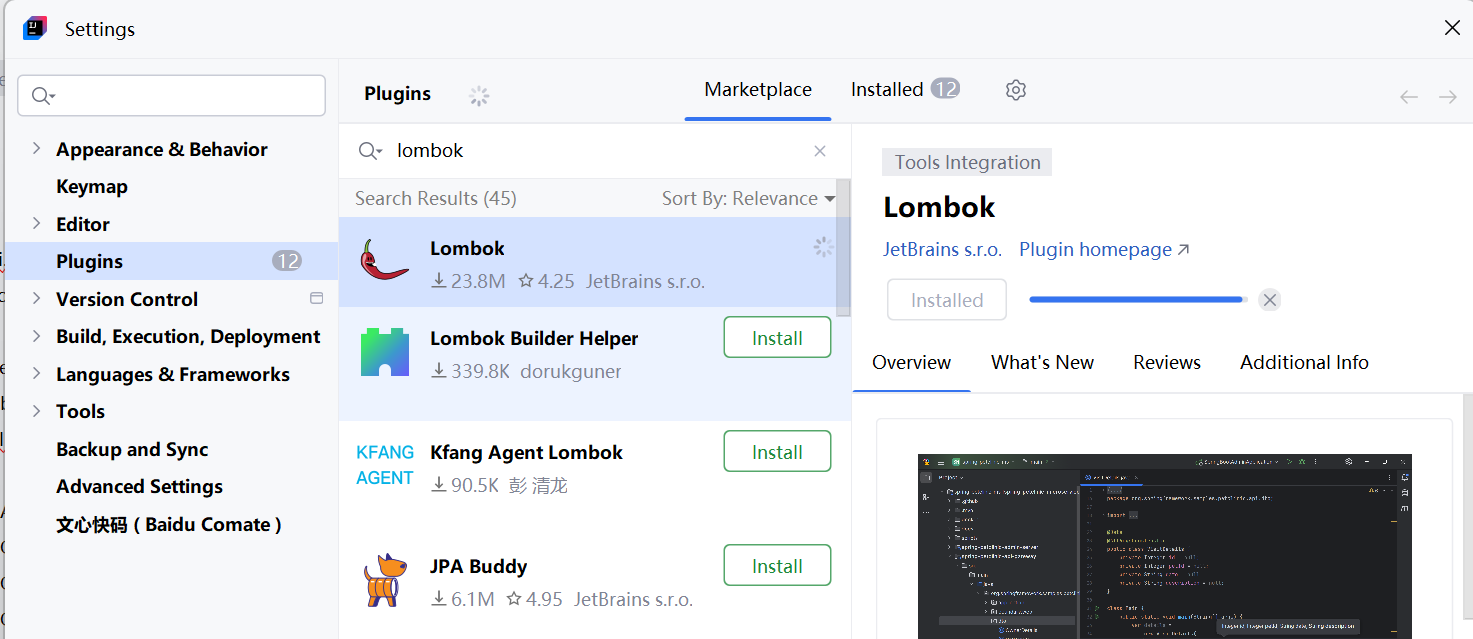Click the Plugins 12 count badge

[287, 261]
